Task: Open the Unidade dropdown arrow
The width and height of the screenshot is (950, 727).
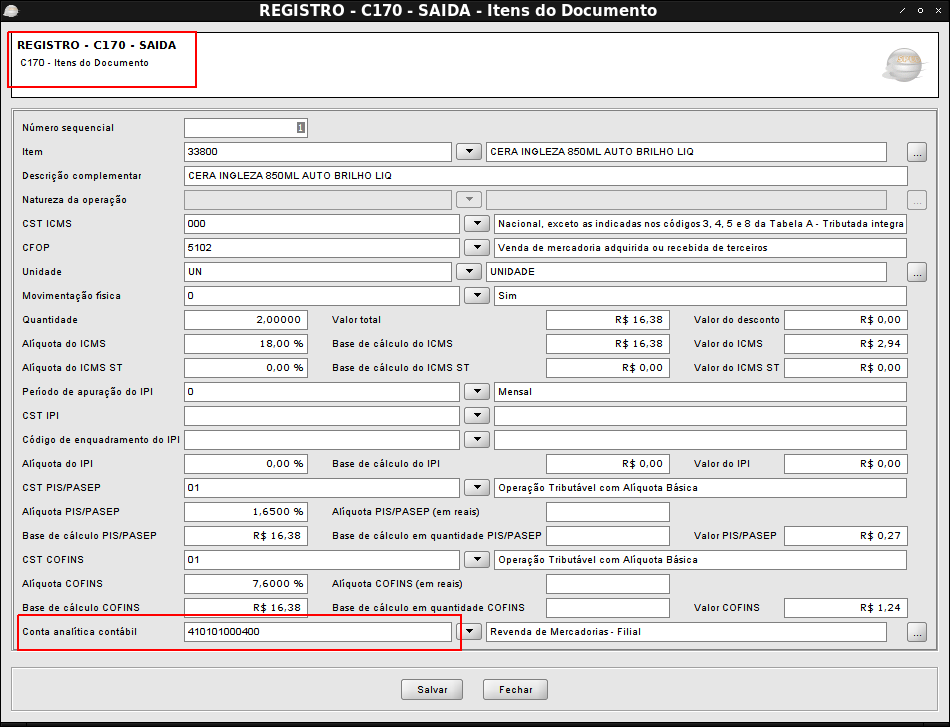Action: pyautogui.click(x=469, y=271)
